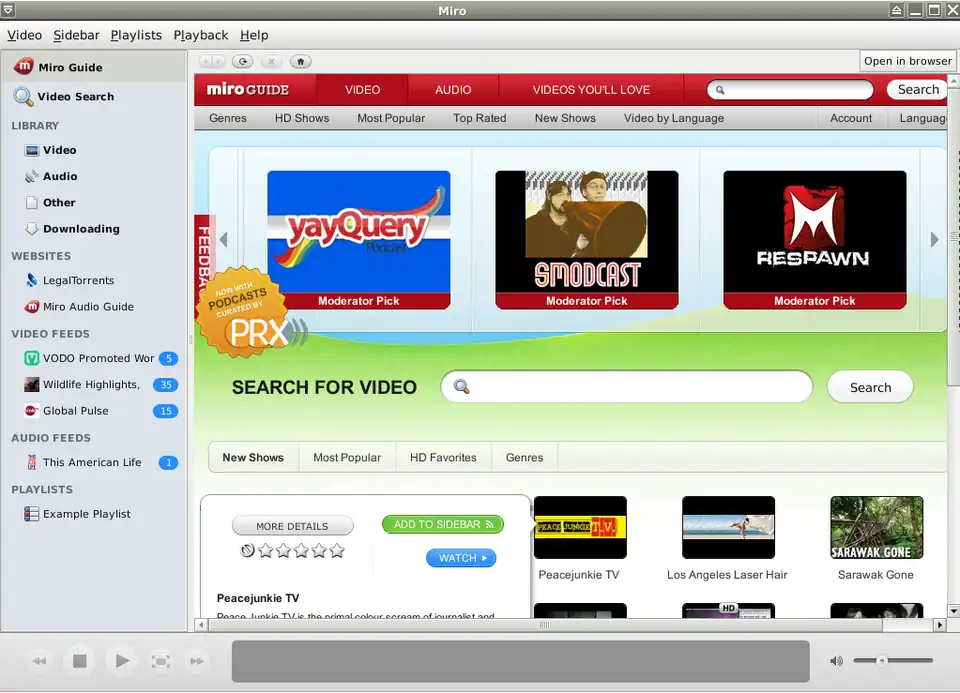Click the browser home icon
Viewport: 960px width, 693px height.
click(300, 61)
